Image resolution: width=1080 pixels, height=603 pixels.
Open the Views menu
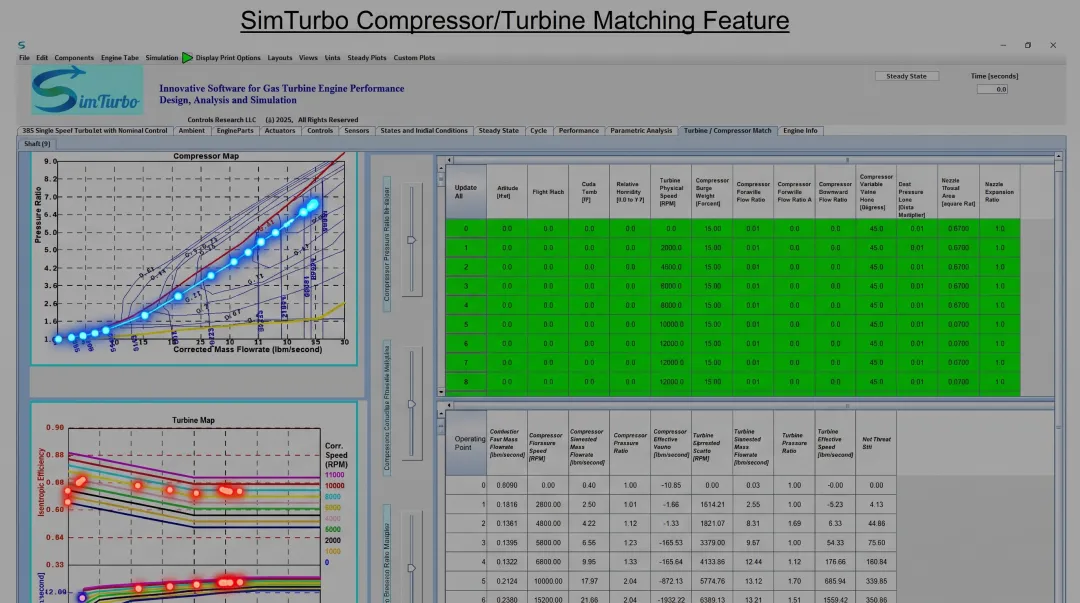308,58
